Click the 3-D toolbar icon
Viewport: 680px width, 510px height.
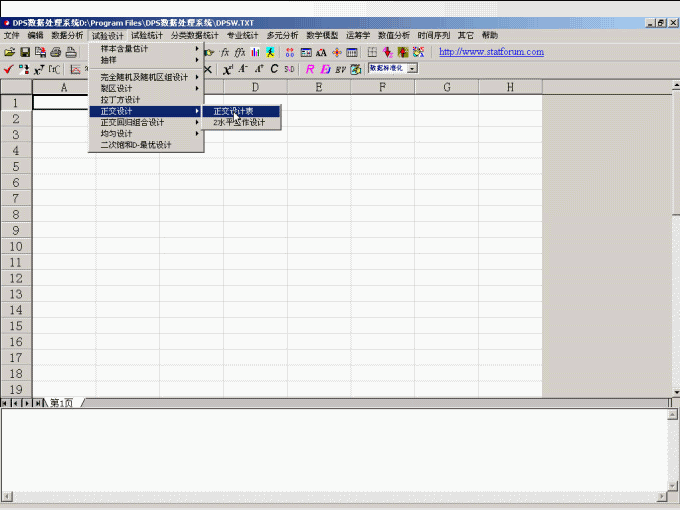(x=289, y=69)
